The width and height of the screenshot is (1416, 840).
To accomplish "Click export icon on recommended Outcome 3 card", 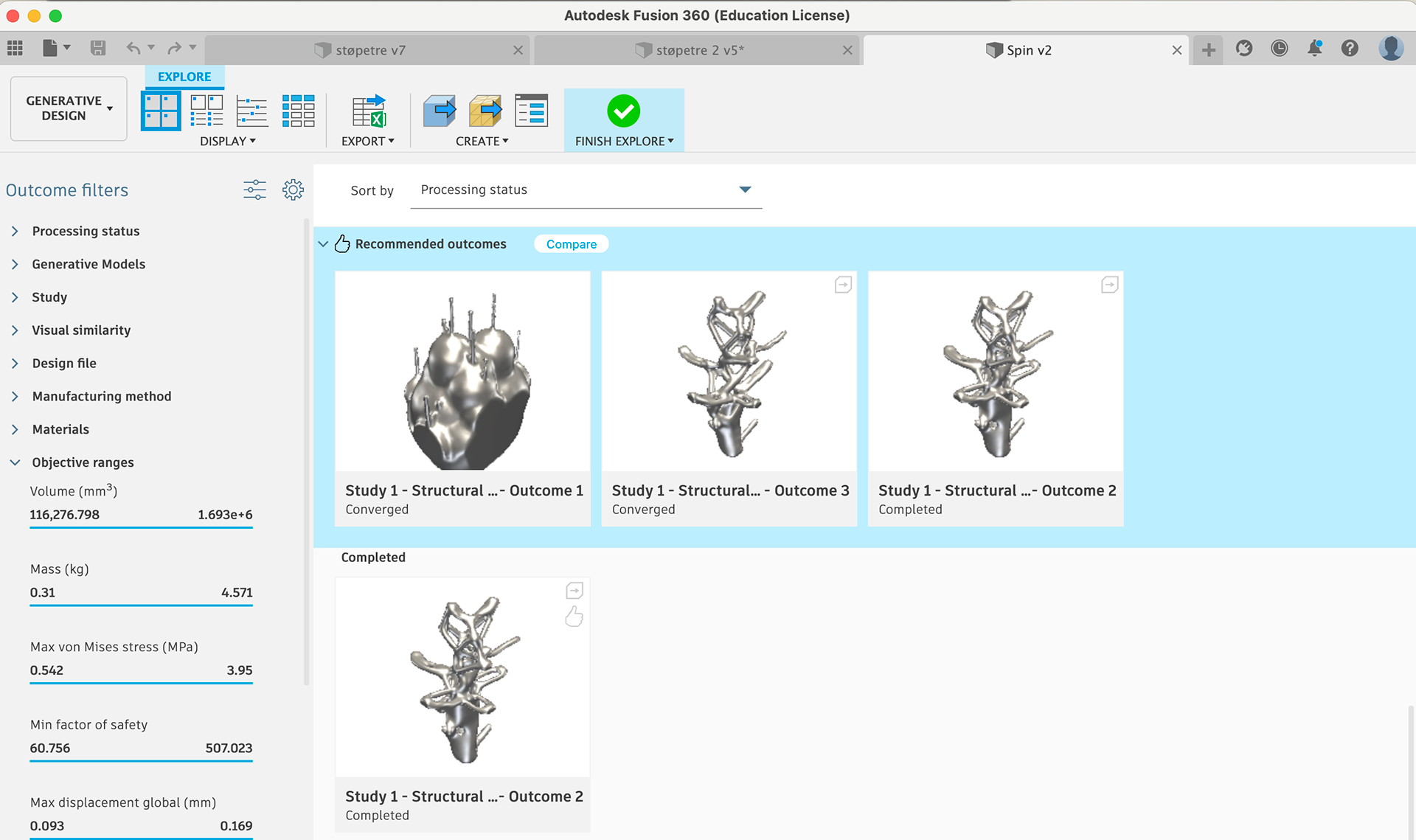I will [843, 285].
